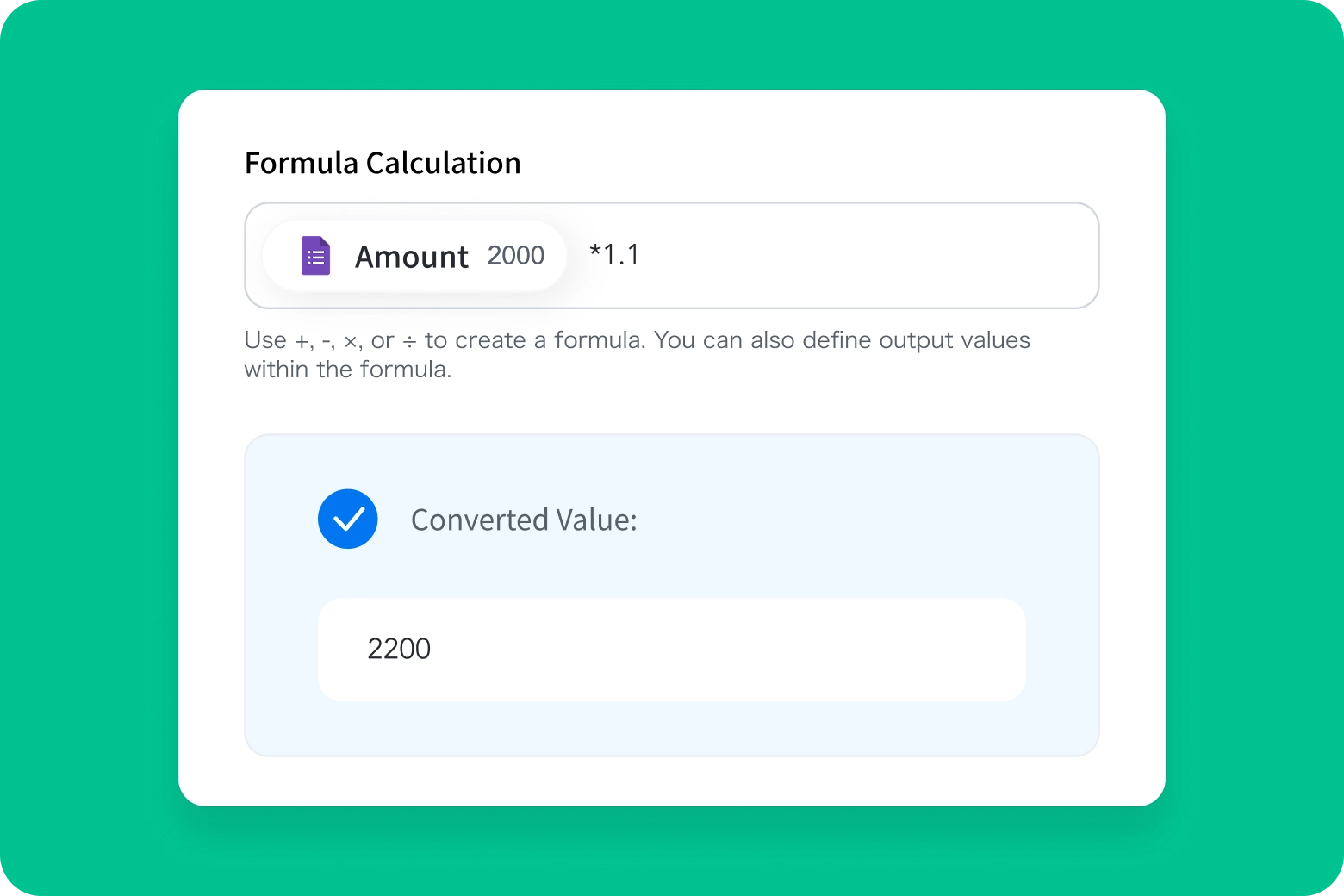Click the blue checkmark circle icon
The width and height of the screenshot is (1344, 896).
[348, 519]
